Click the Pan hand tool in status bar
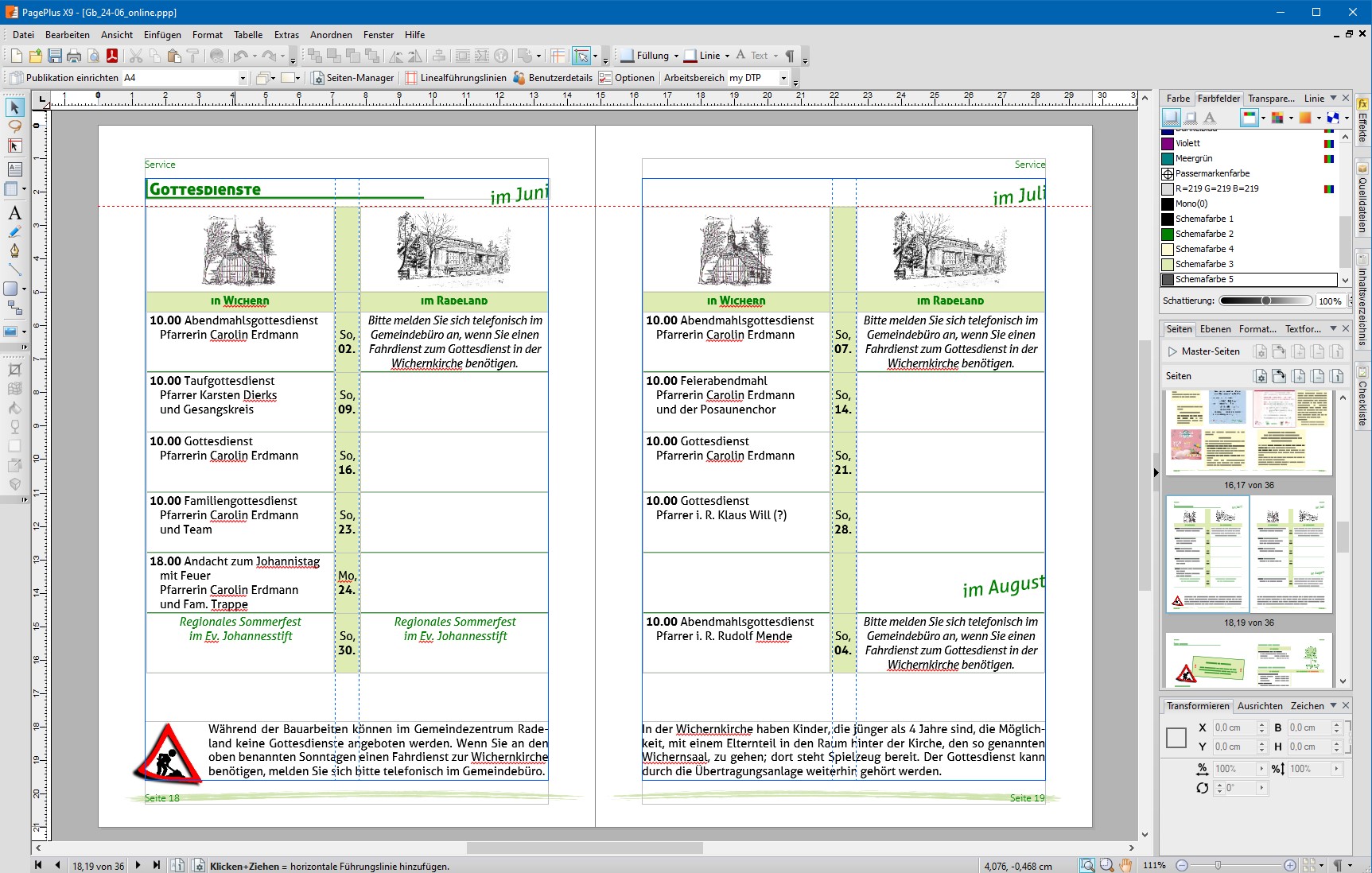The image size is (1372, 873). point(1125,865)
